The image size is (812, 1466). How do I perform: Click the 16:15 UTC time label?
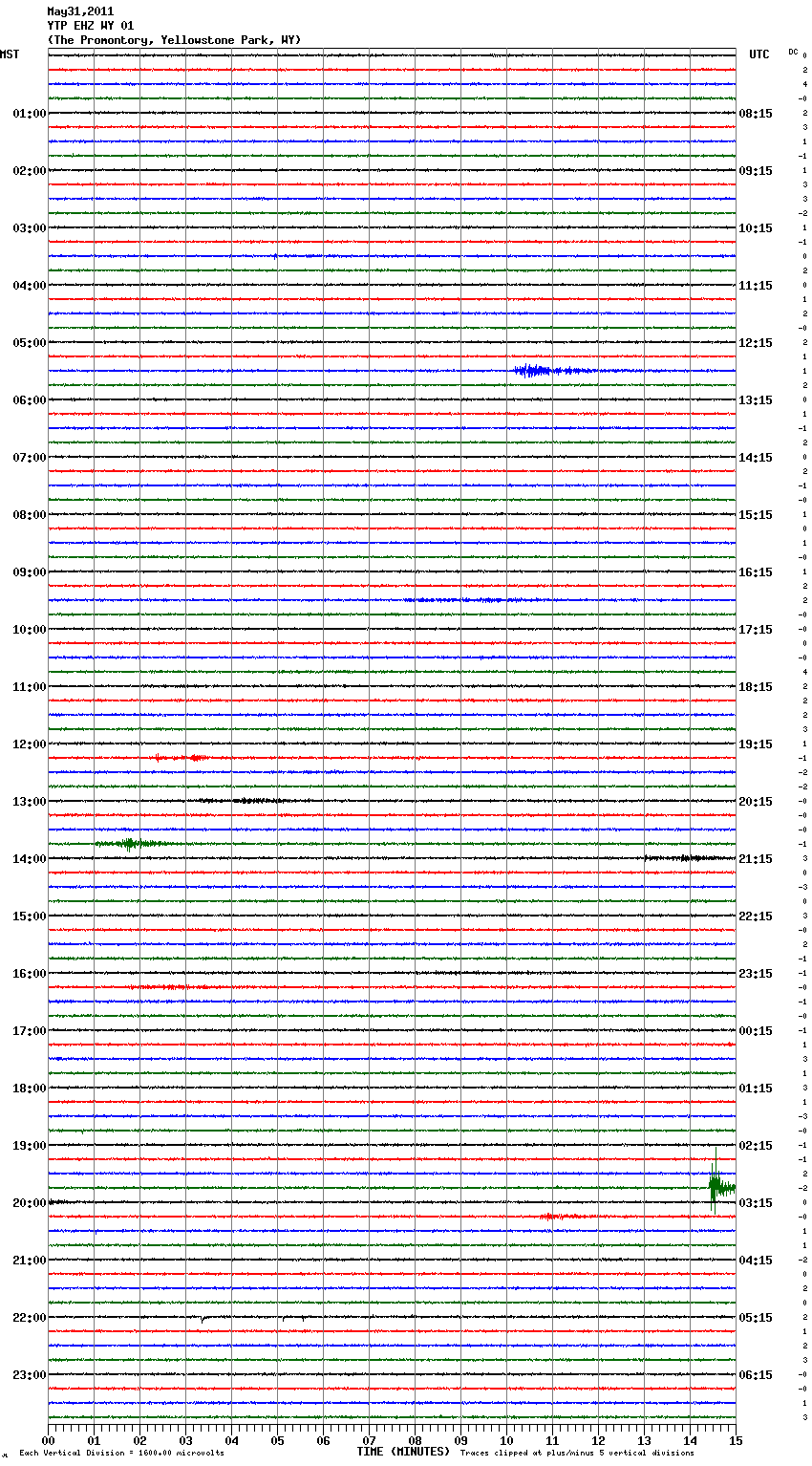tap(756, 572)
